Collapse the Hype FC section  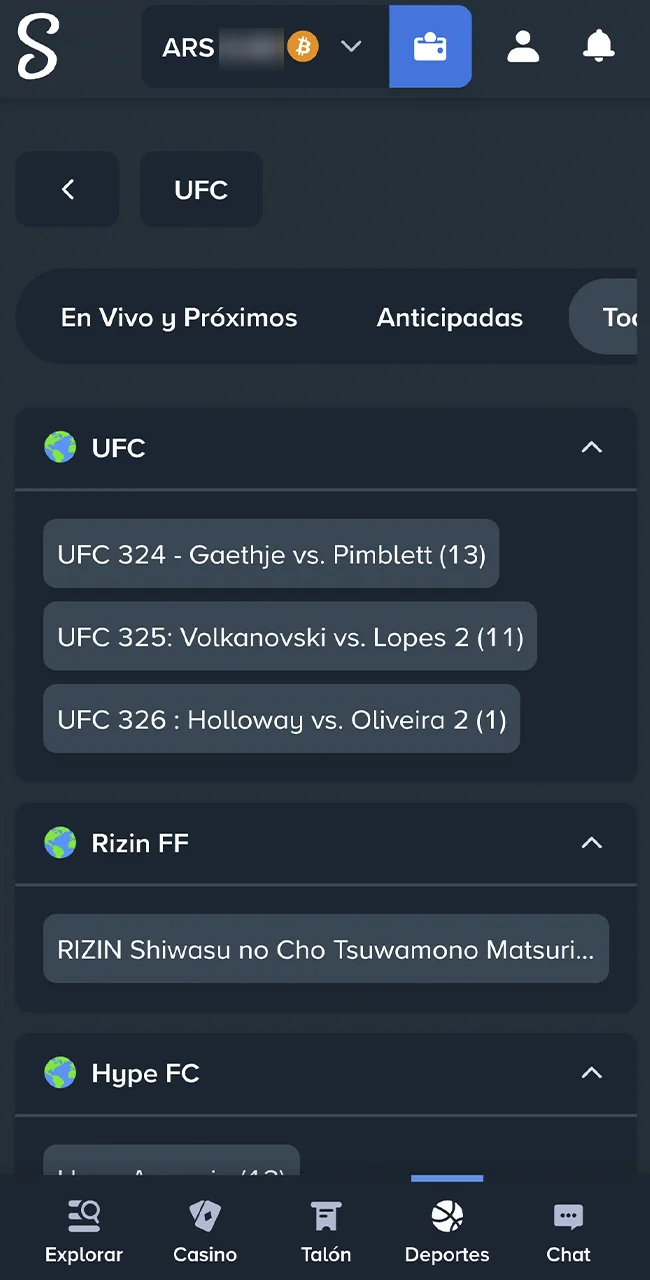(591, 1073)
